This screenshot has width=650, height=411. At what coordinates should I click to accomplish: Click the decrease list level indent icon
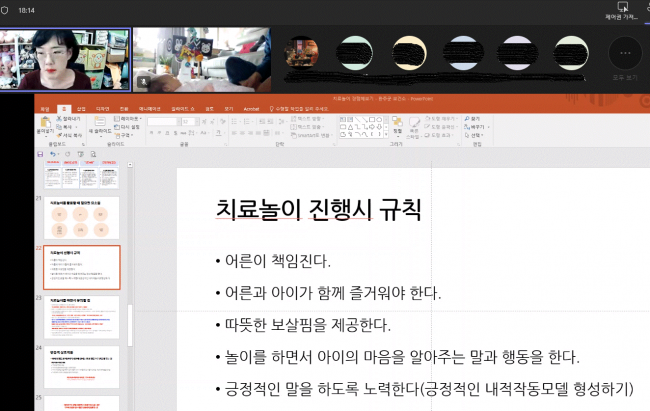tap(262, 122)
